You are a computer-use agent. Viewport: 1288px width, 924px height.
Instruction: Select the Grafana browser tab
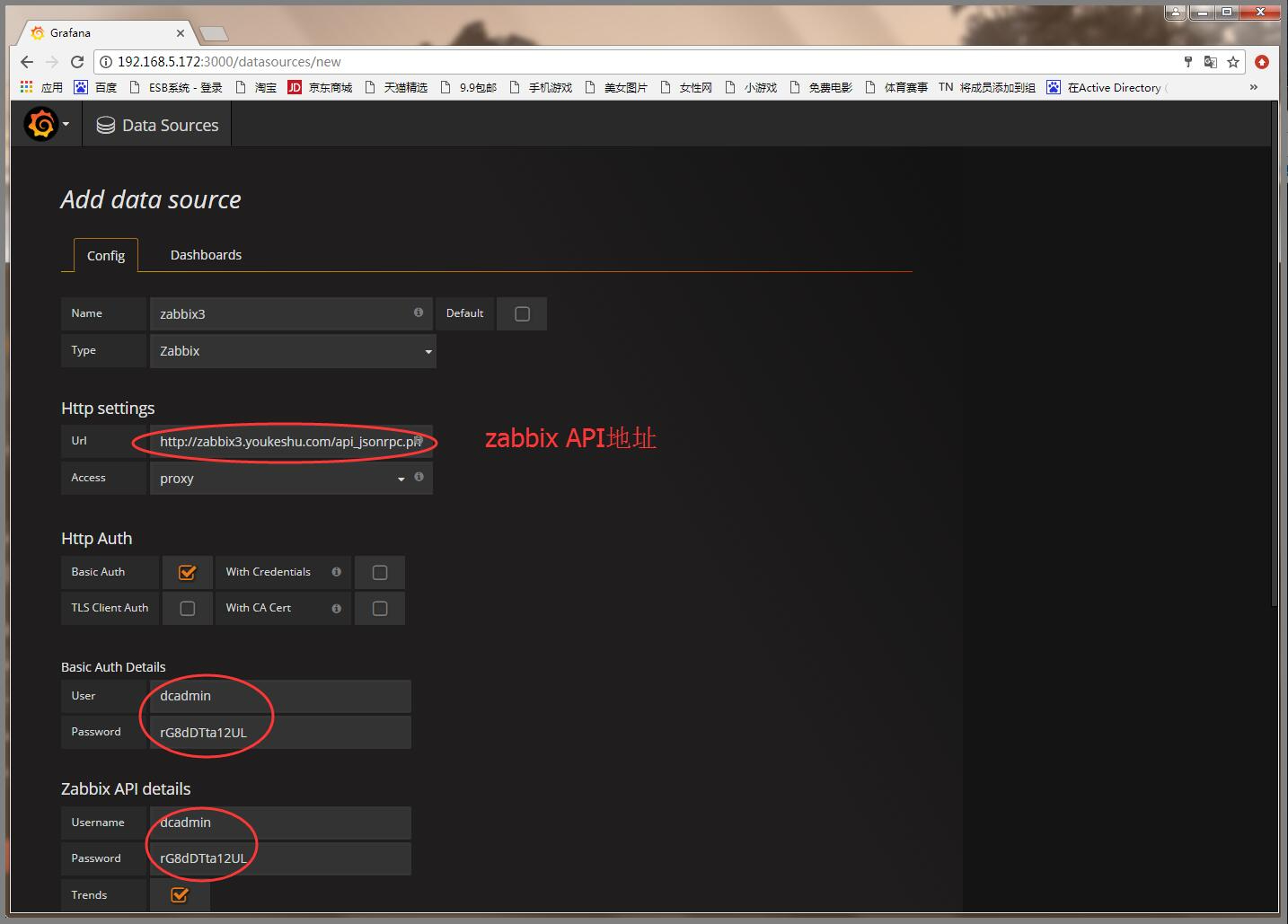[106, 33]
